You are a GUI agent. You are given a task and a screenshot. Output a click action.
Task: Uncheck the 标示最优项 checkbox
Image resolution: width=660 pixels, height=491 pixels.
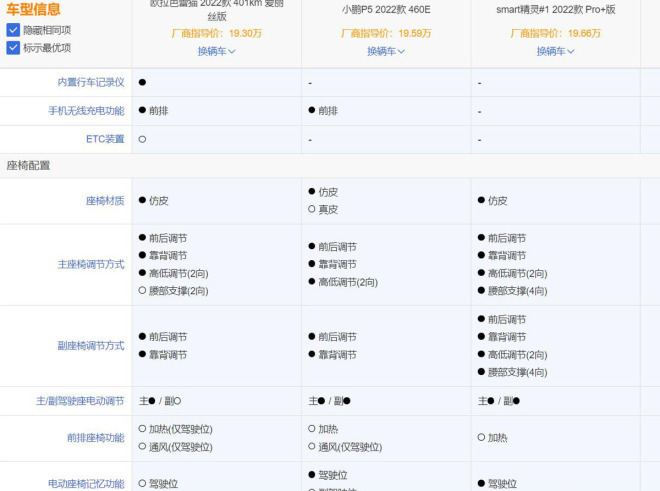coord(13,48)
